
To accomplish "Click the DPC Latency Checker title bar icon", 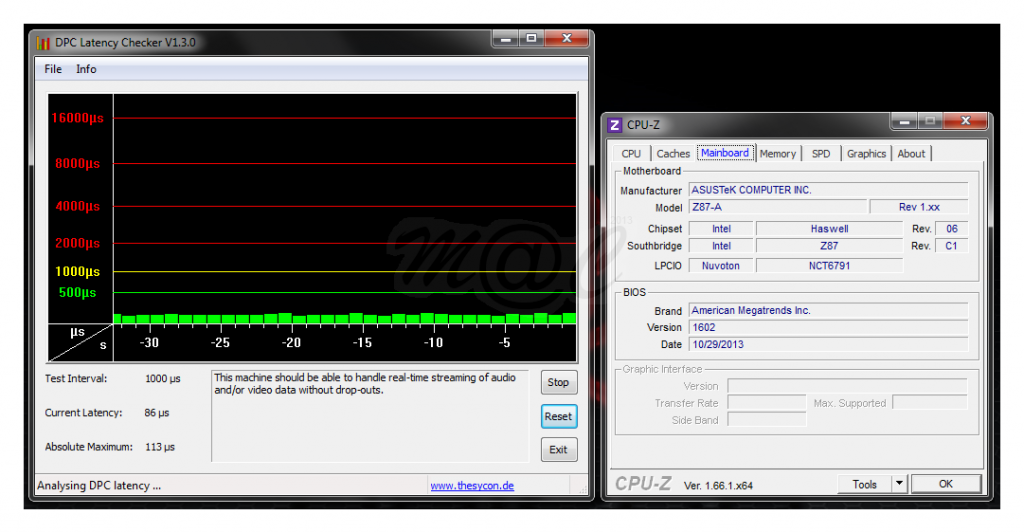I will point(43,42).
